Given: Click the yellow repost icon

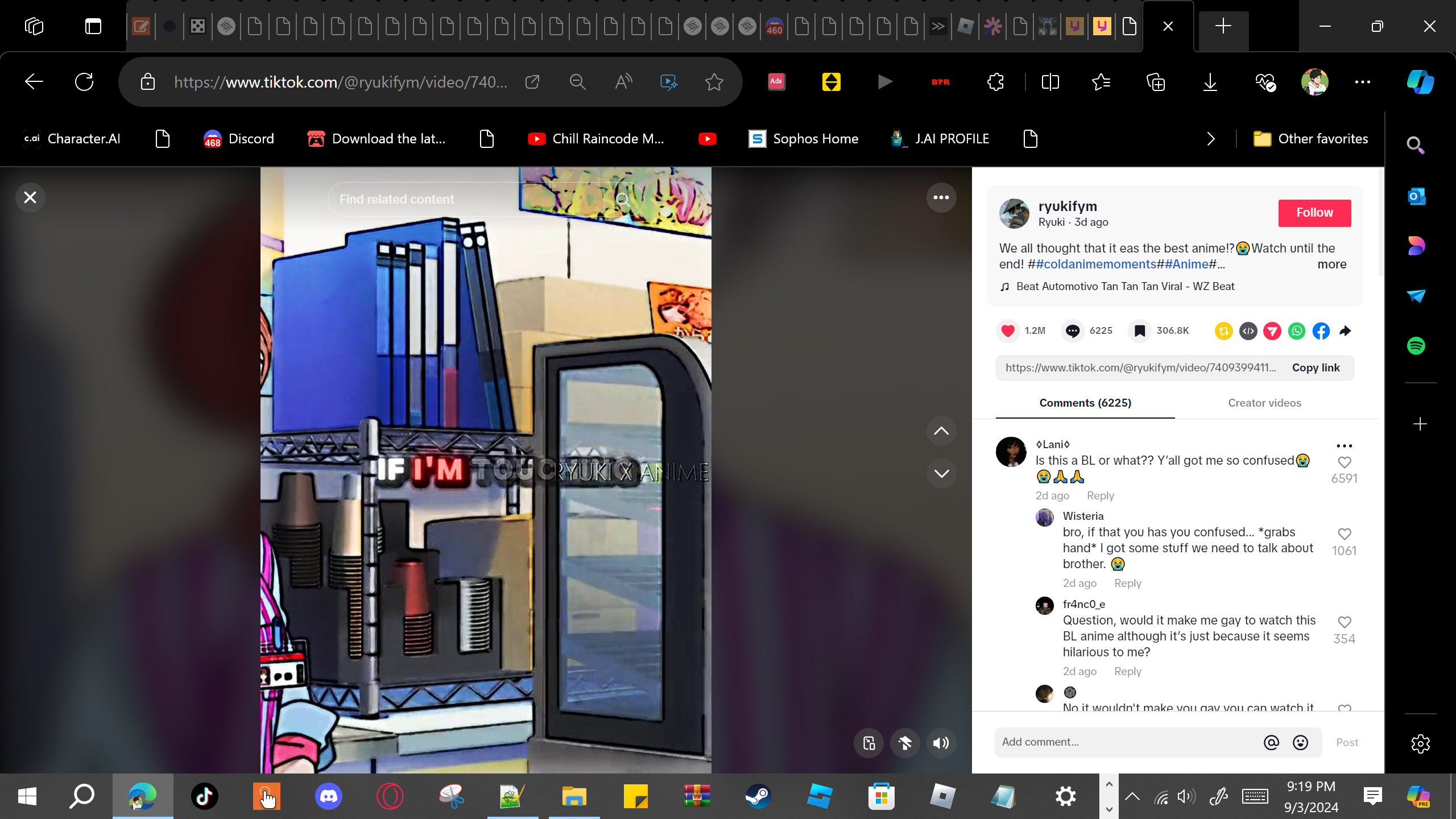Looking at the screenshot, I should tap(1223, 330).
